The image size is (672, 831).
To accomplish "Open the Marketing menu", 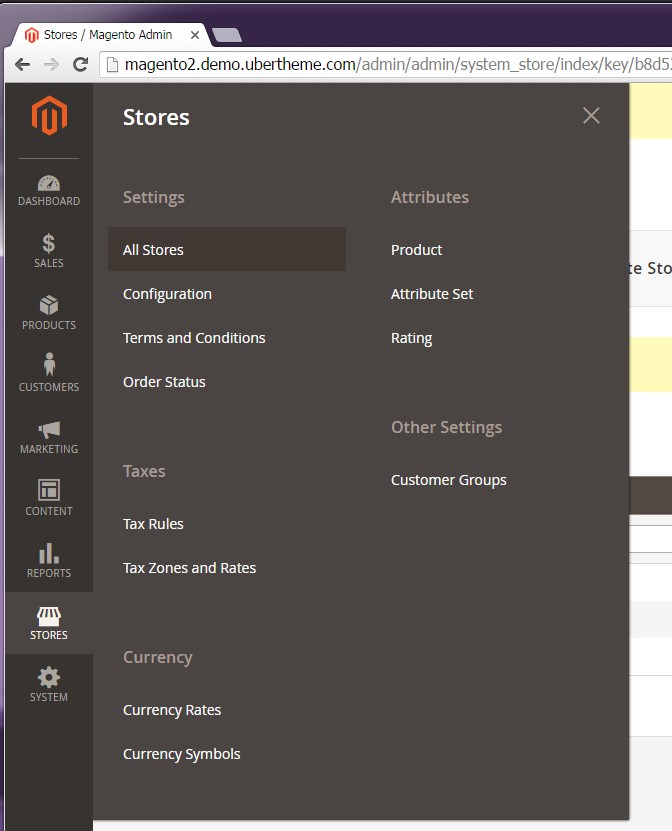I will [49, 437].
